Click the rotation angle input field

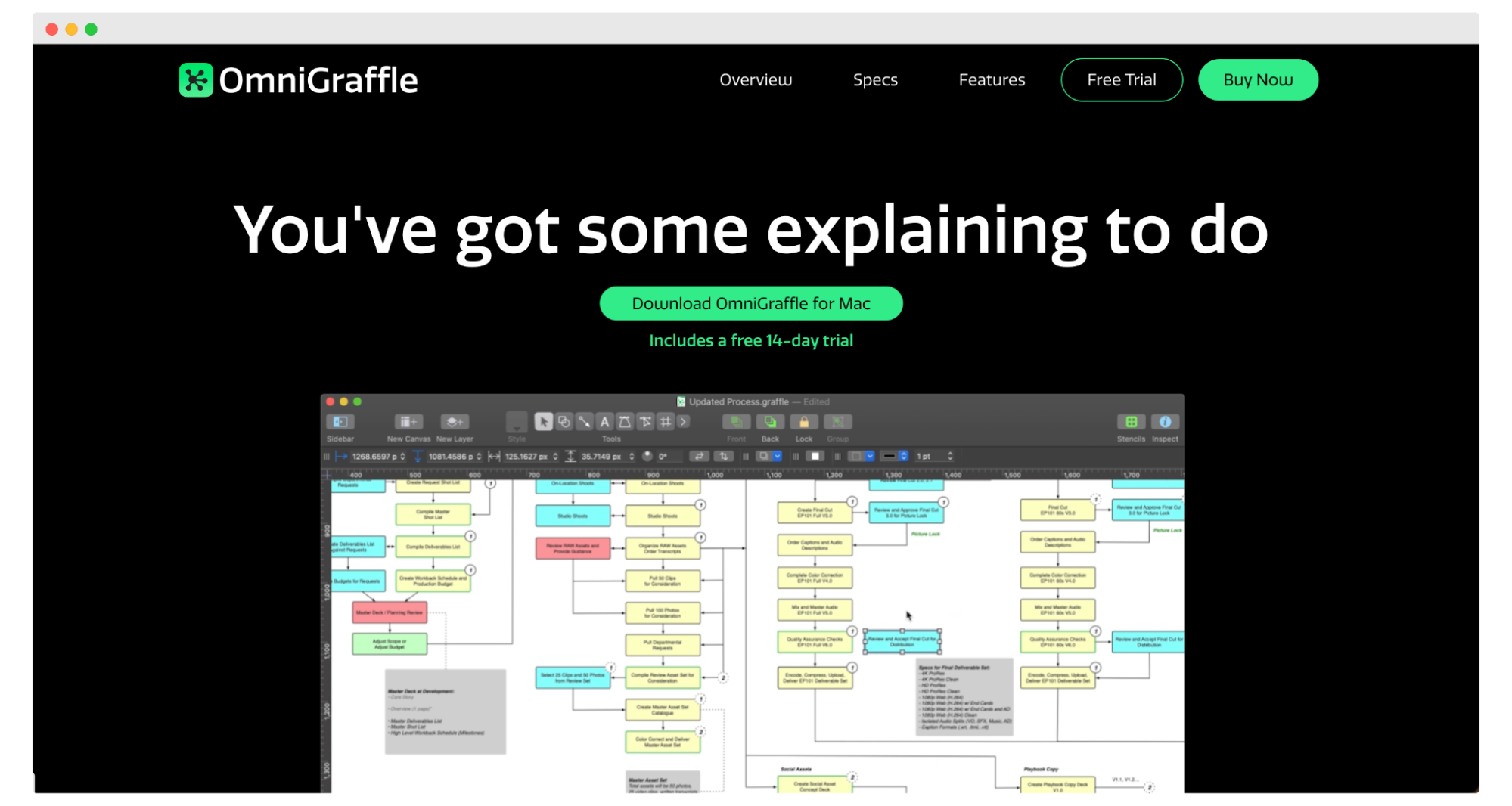click(669, 456)
